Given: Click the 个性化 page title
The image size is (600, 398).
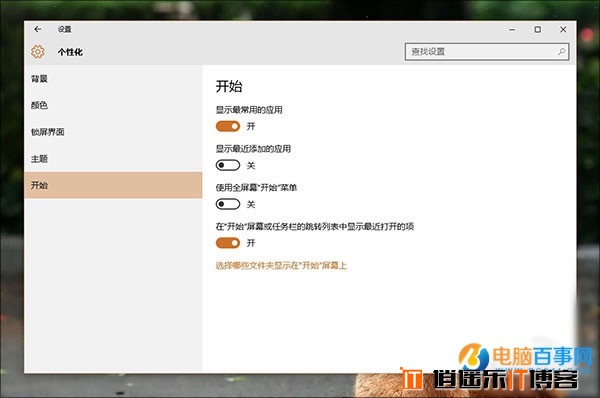Looking at the screenshot, I should (x=70, y=52).
